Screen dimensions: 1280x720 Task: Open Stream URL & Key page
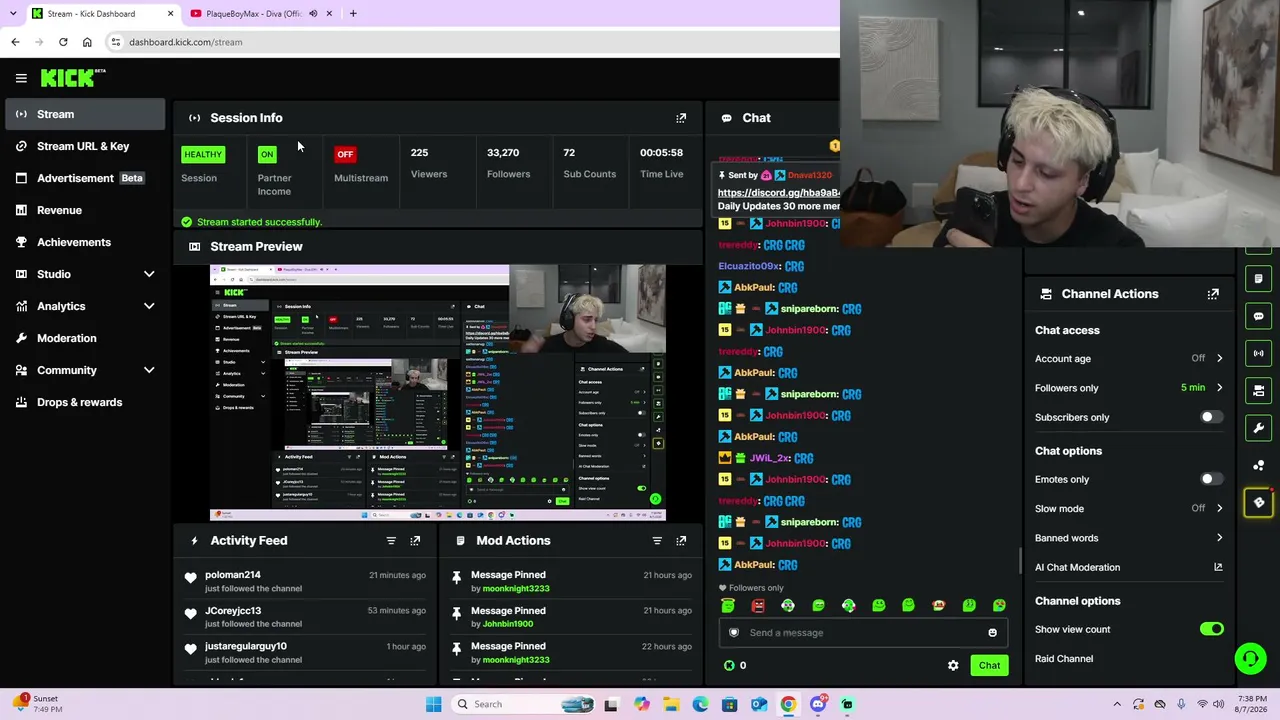(84, 146)
